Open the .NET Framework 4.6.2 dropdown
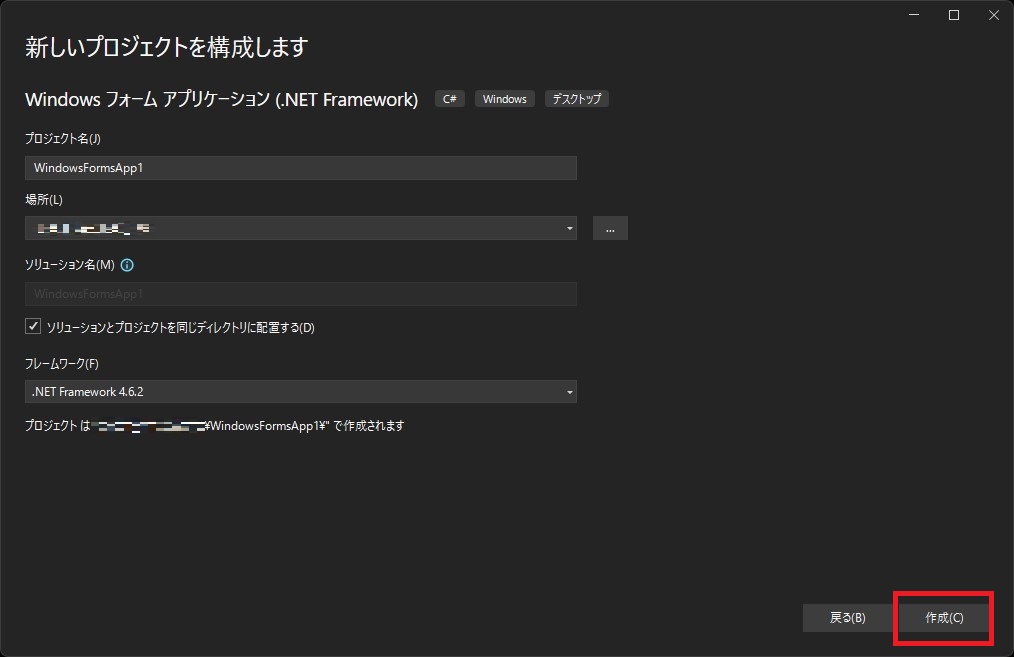 [300, 391]
